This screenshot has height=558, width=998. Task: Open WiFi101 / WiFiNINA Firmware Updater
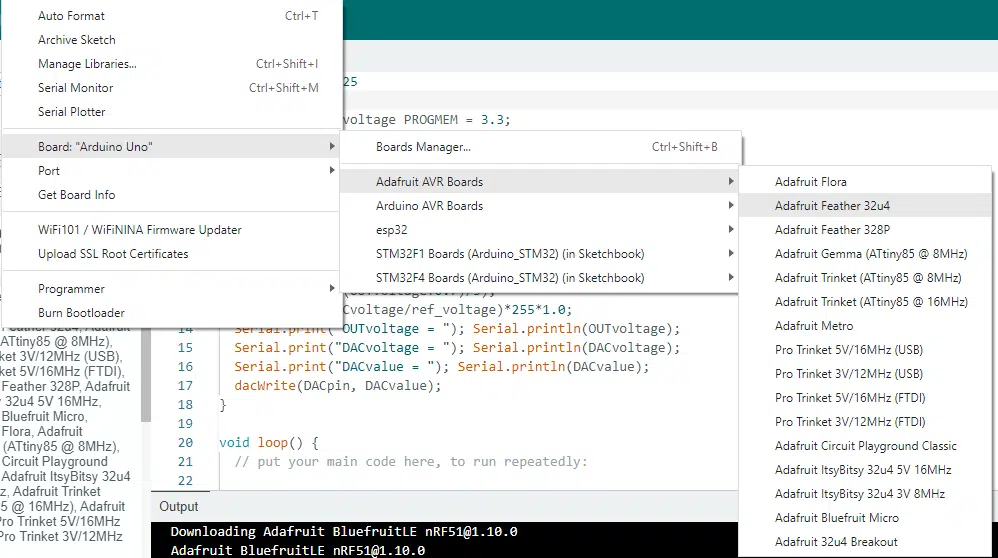[171, 230]
